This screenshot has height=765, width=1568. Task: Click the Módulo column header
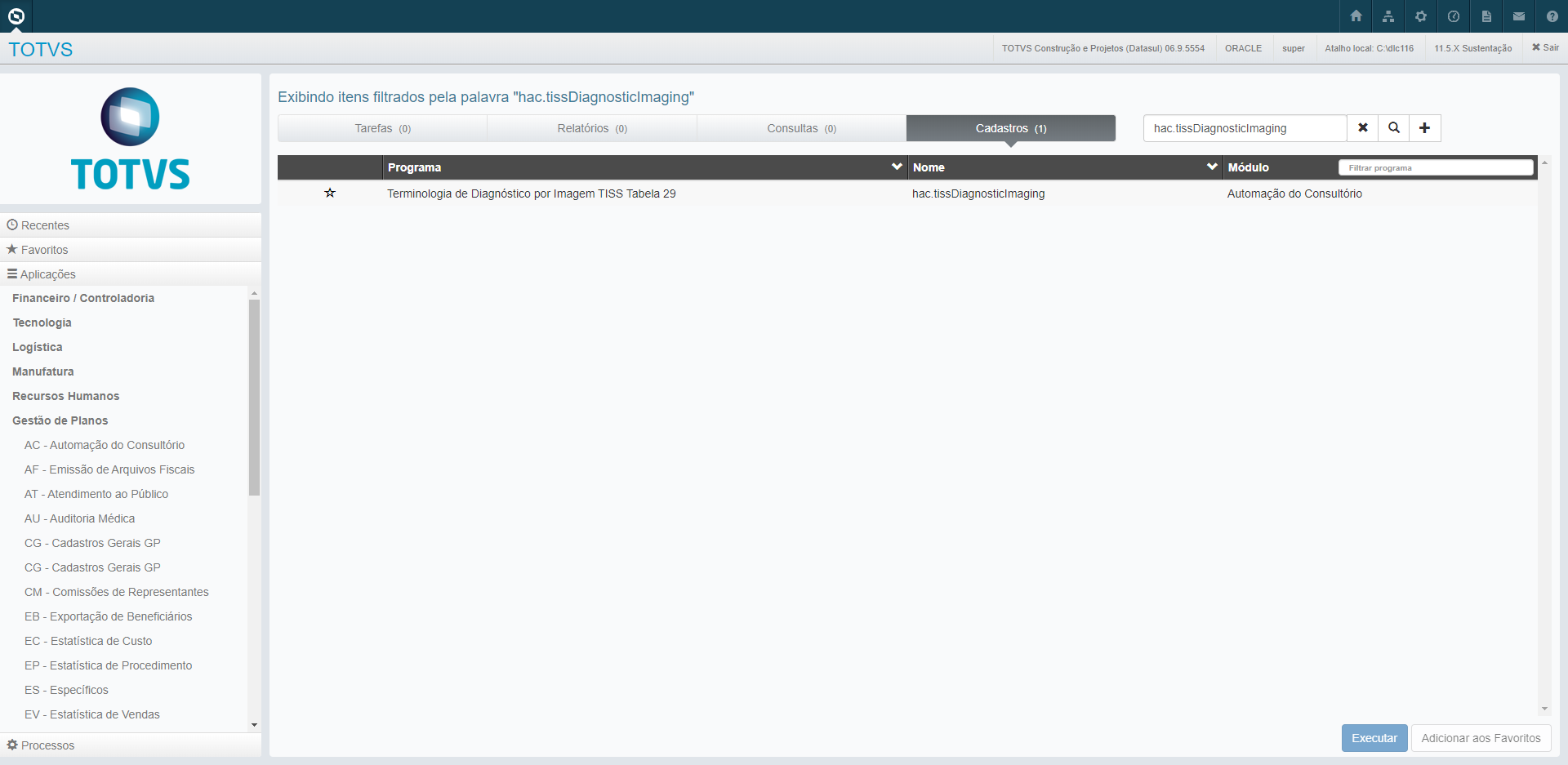click(x=1249, y=167)
